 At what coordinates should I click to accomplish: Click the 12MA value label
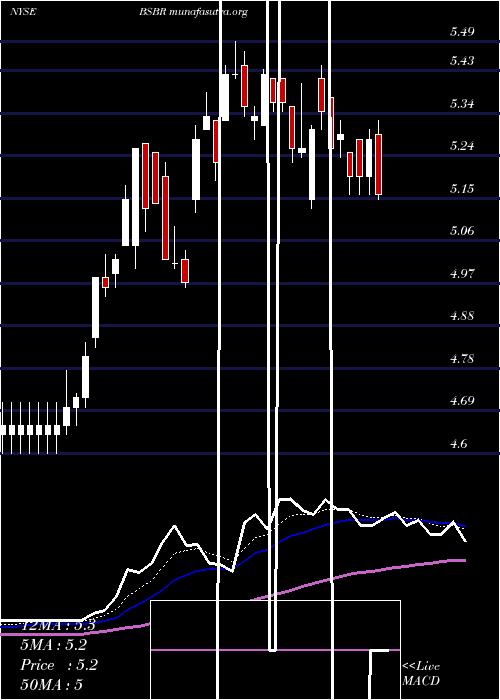point(58,625)
